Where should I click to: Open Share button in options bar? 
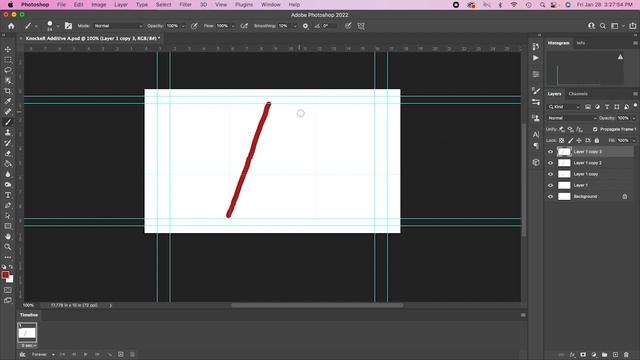(x=632, y=26)
